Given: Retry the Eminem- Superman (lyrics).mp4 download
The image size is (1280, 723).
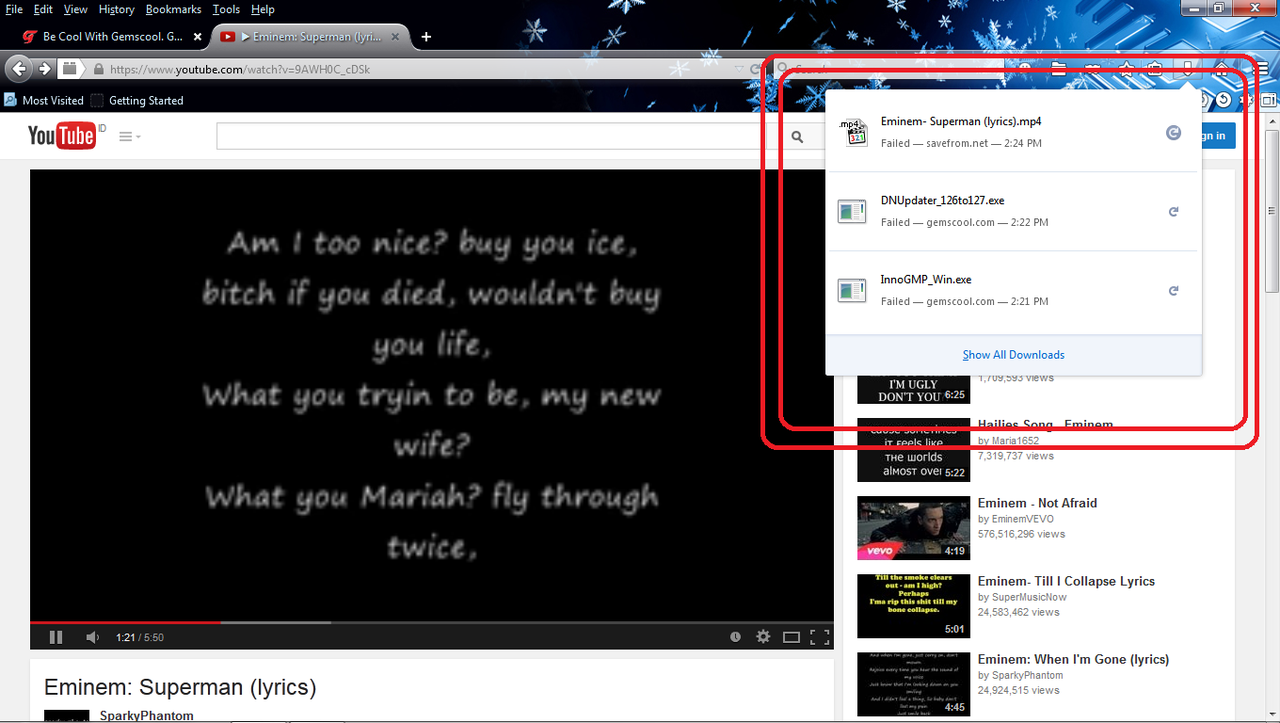Looking at the screenshot, I should pyautogui.click(x=1174, y=133).
